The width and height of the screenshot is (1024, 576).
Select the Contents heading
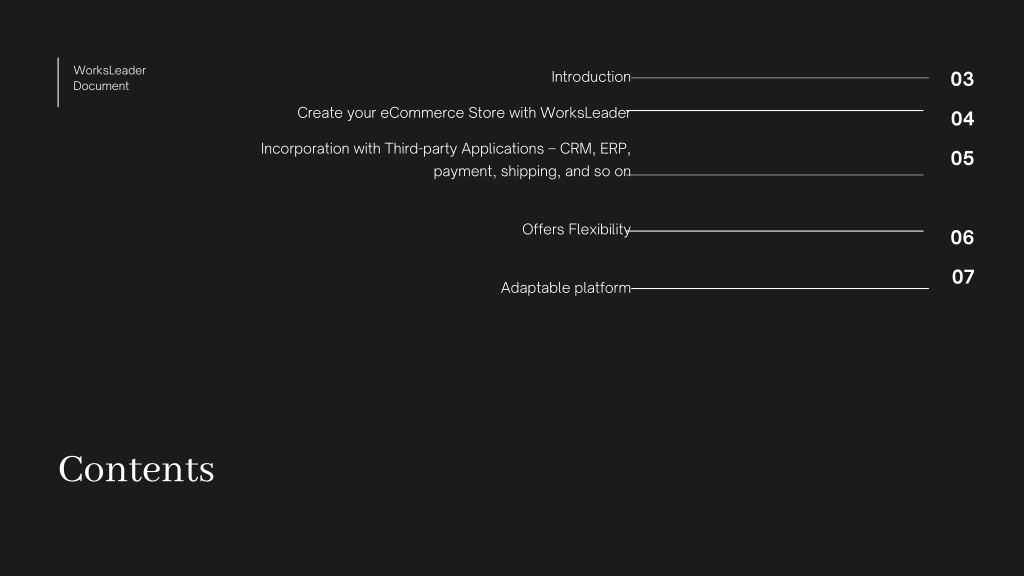pos(136,469)
